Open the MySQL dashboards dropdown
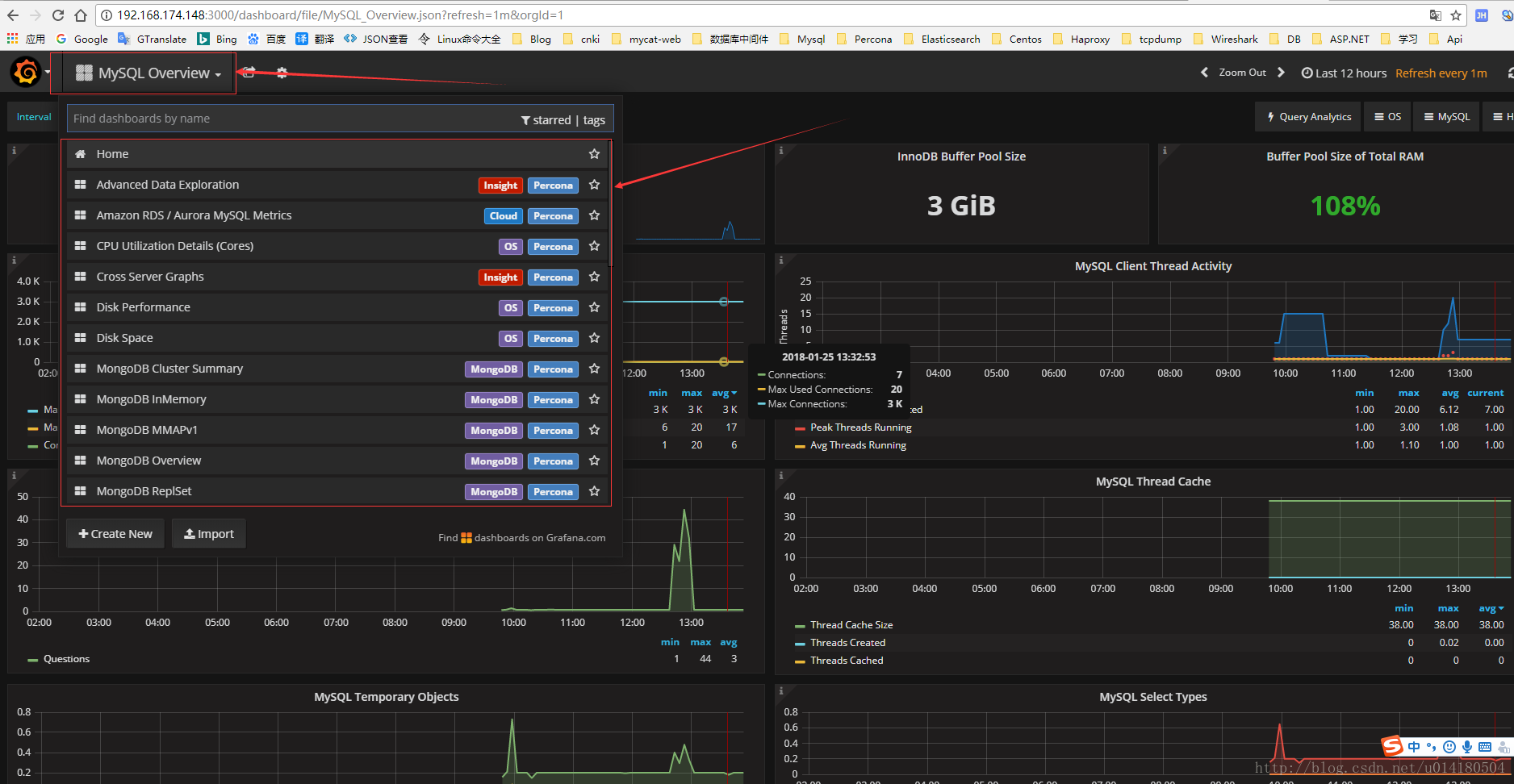 coord(1447,117)
